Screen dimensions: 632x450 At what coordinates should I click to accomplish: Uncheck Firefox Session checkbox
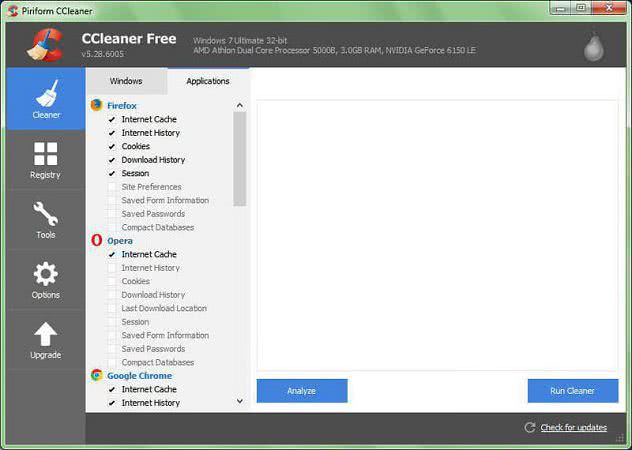click(x=112, y=173)
